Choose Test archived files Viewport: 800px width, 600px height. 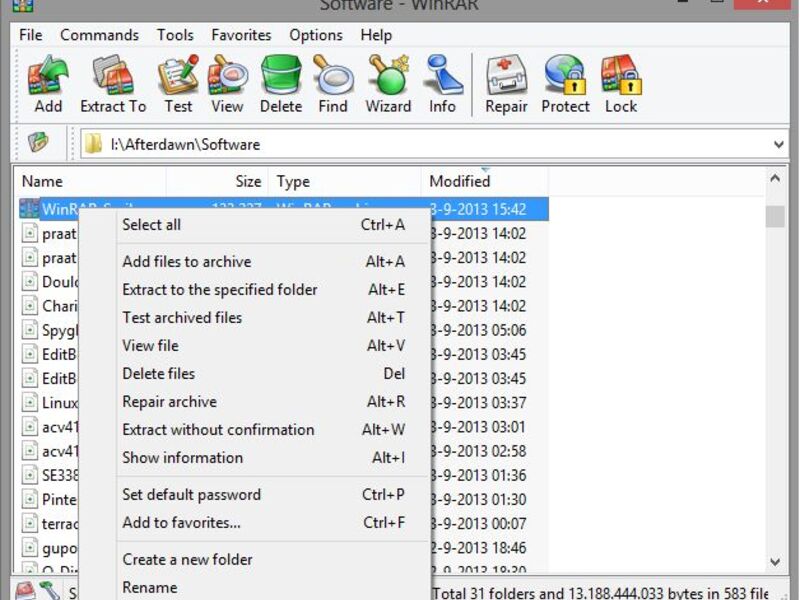(273, 317)
